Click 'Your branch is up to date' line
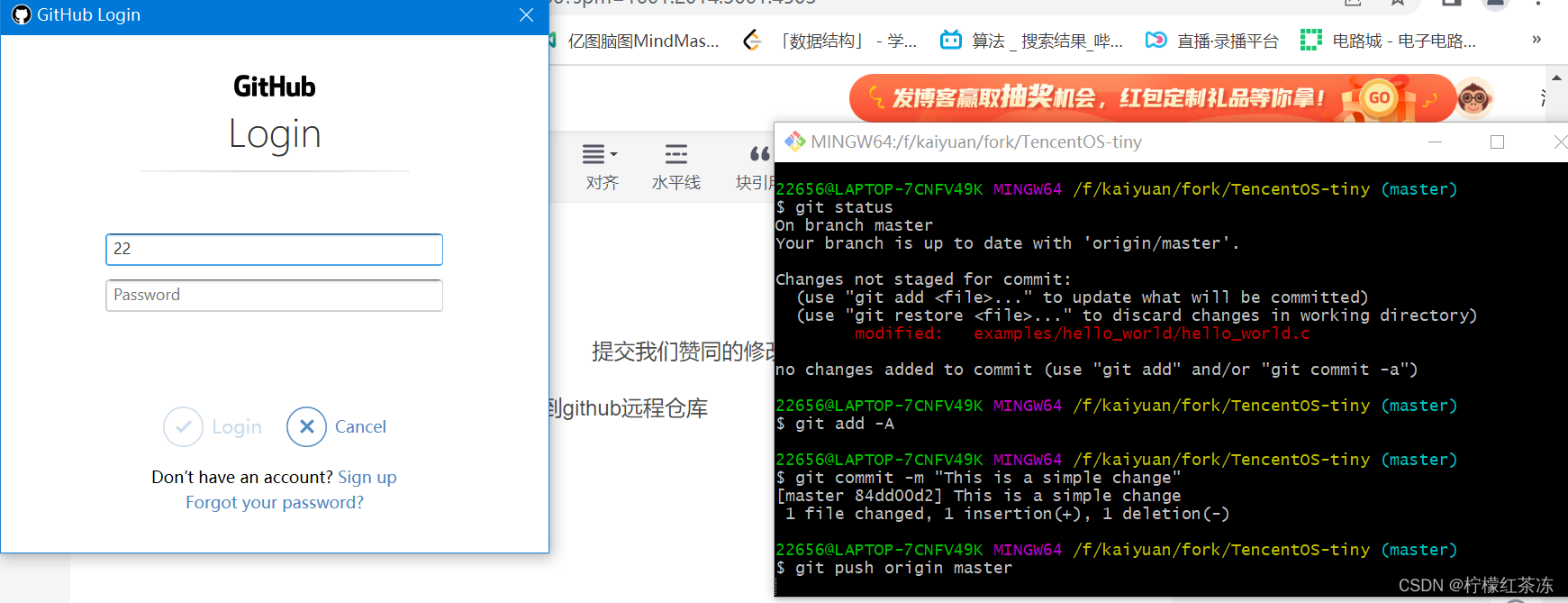1568x603 pixels. tap(1007, 243)
